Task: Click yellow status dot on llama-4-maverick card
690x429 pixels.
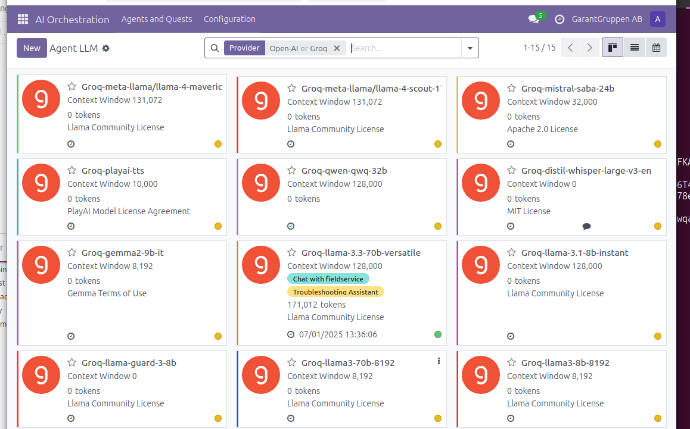Action: pyautogui.click(x=218, y=144)
